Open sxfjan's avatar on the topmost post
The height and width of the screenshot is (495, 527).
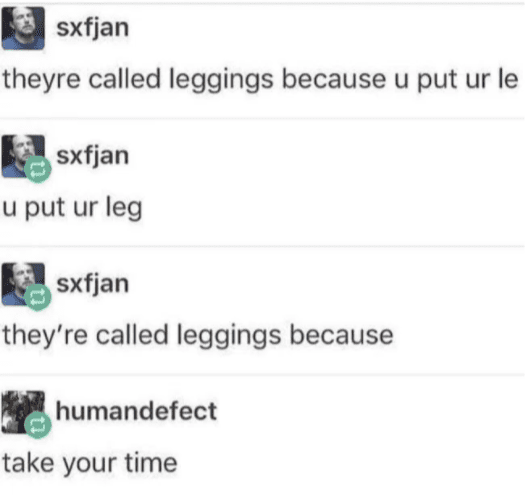(23, 28)
